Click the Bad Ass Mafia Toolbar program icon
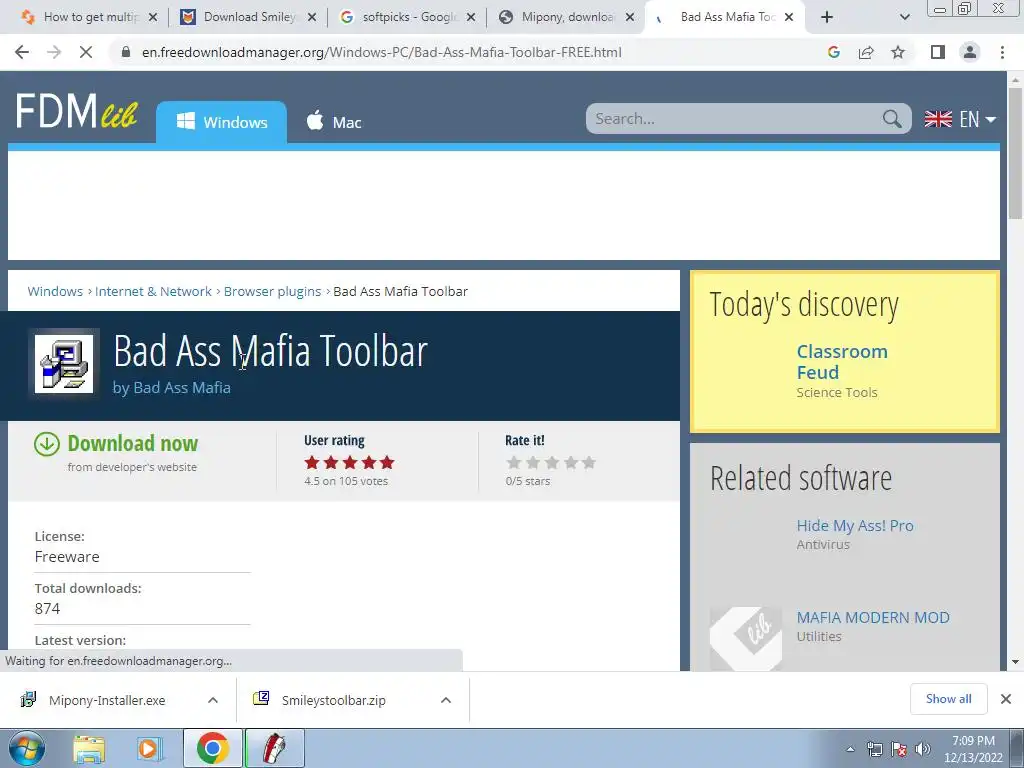This screenshot has height=768, width=1024. click(64, 364)
